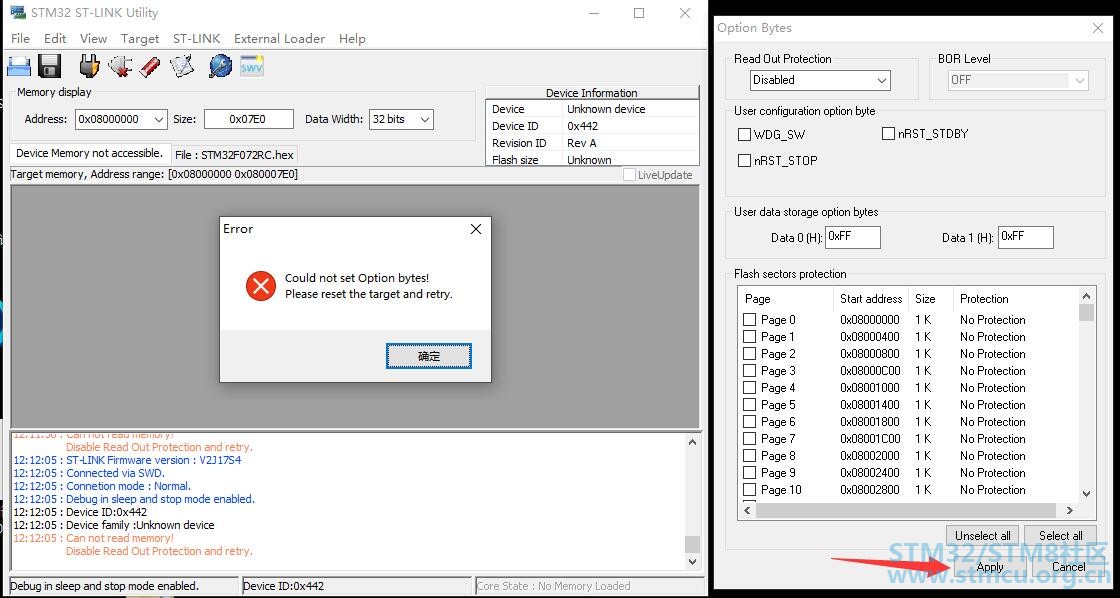Viewport: 1120px width, 598px height.
Task: Apply the option bytes settings
Action: pyautogui.click(x=990, y=567)
